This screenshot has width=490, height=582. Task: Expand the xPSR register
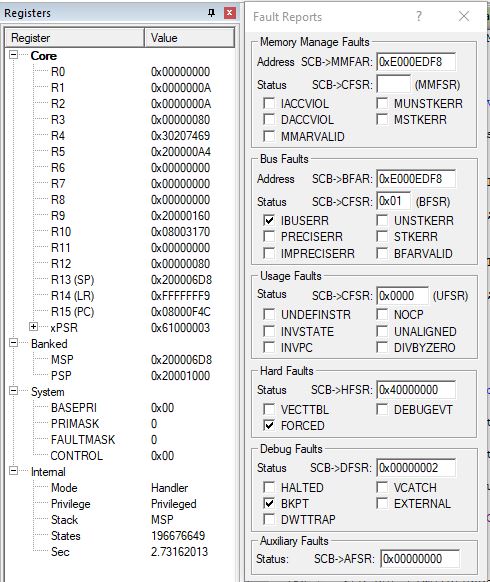33,327
